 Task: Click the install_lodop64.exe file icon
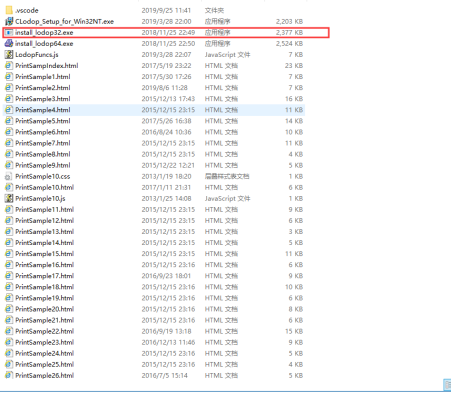tap(9, 44)
